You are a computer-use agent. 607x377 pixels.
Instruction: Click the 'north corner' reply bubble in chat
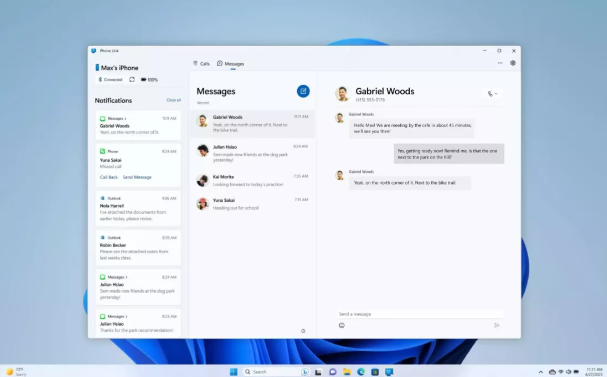(410, 183)
